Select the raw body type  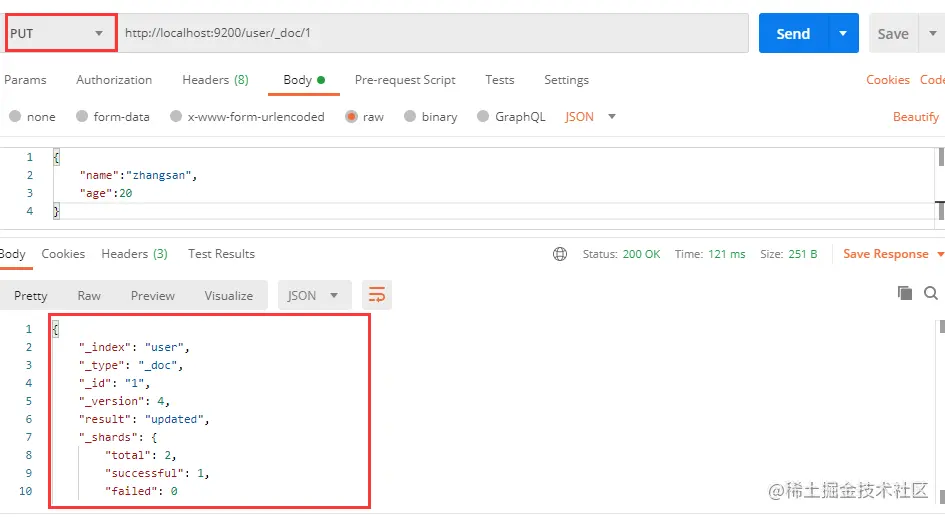(x=364, y=117)
